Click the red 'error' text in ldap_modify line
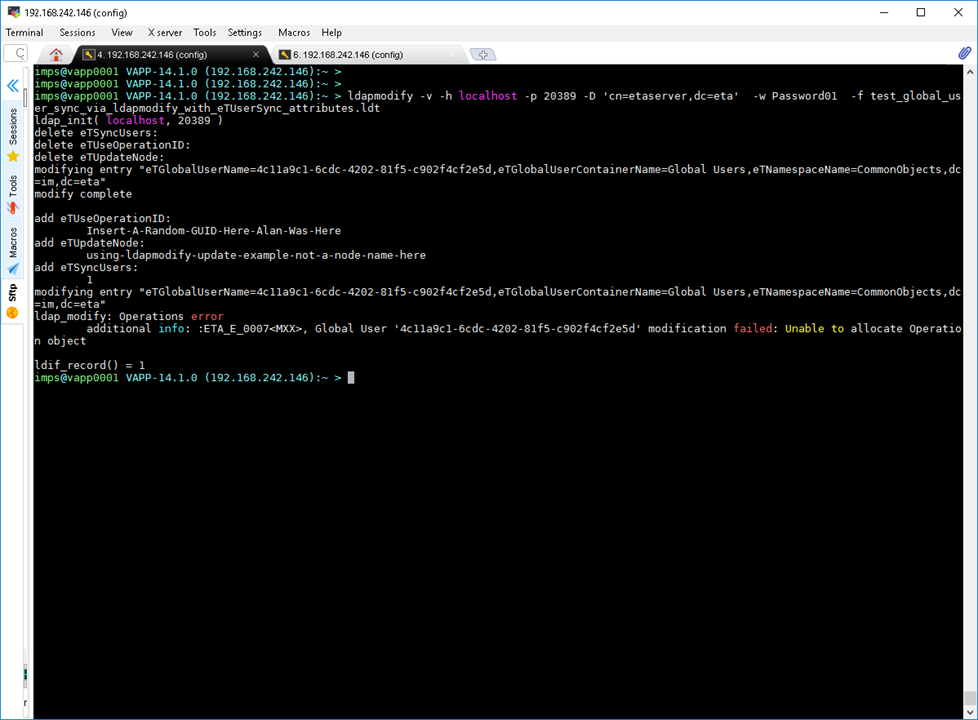This screenshot has height=720, width=978. pos(207,316)
